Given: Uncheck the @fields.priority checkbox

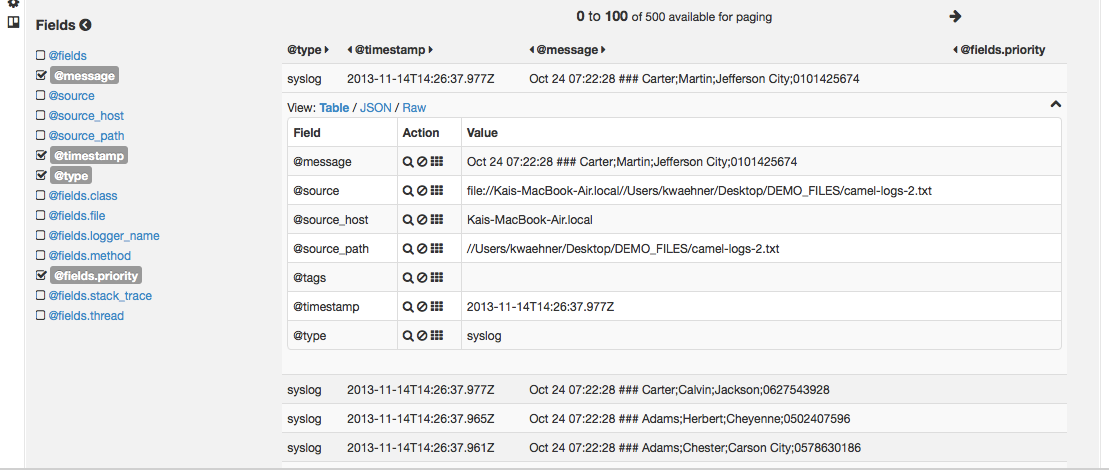Looking at the screenshot, I should click(x=41, y=276).
